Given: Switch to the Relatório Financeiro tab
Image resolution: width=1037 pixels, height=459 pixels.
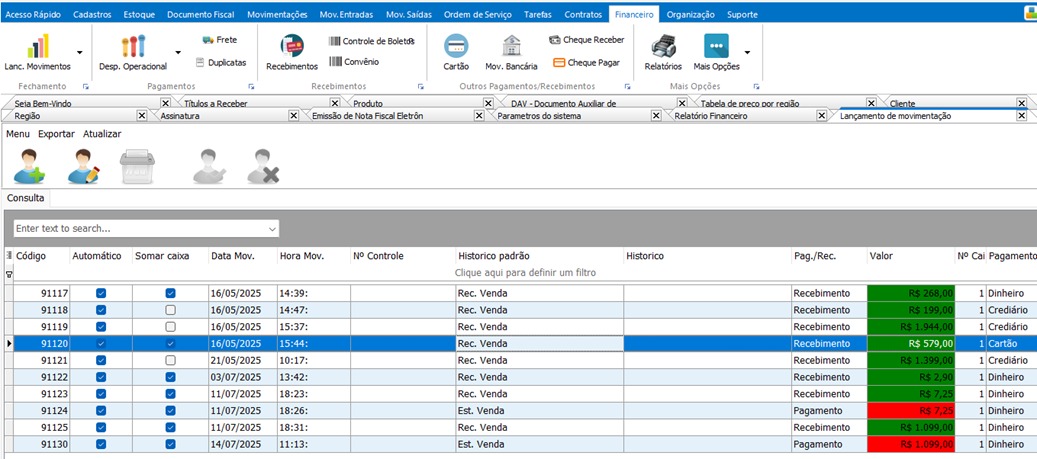Looking at the screenshot, I should (x=710, y=116).
